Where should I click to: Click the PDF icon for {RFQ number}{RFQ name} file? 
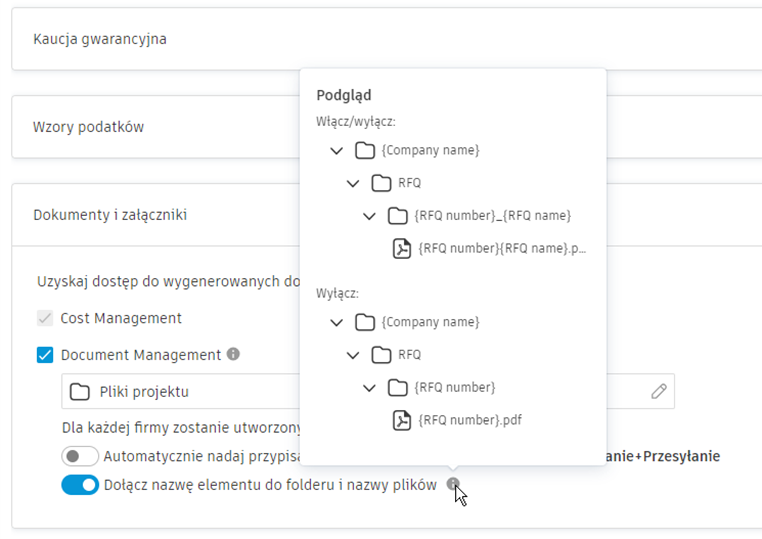click(401, 249)
